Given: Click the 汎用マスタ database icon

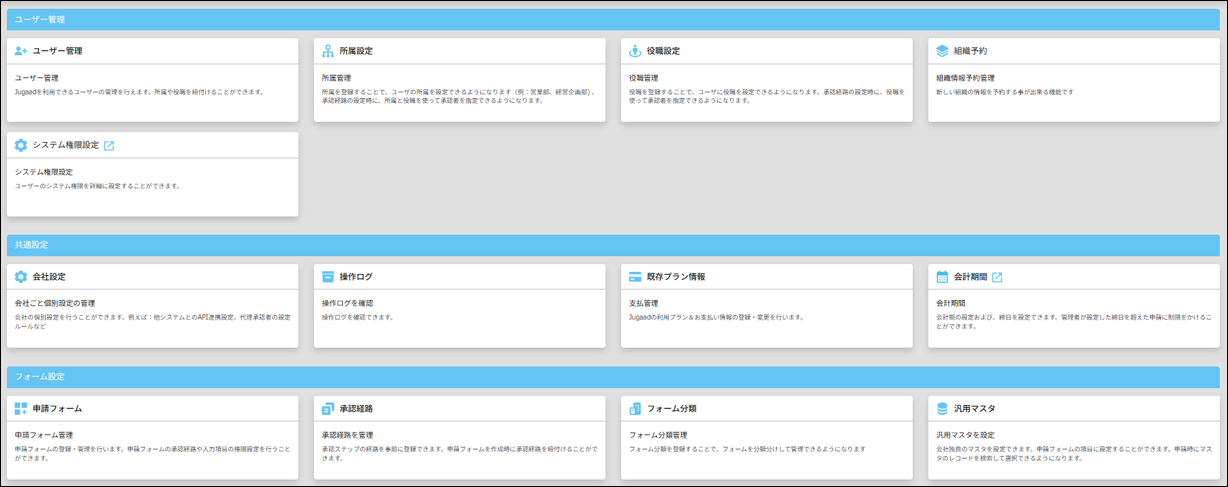Looking at the screenshot, I should pyautogui.click(x=942, y=408).
